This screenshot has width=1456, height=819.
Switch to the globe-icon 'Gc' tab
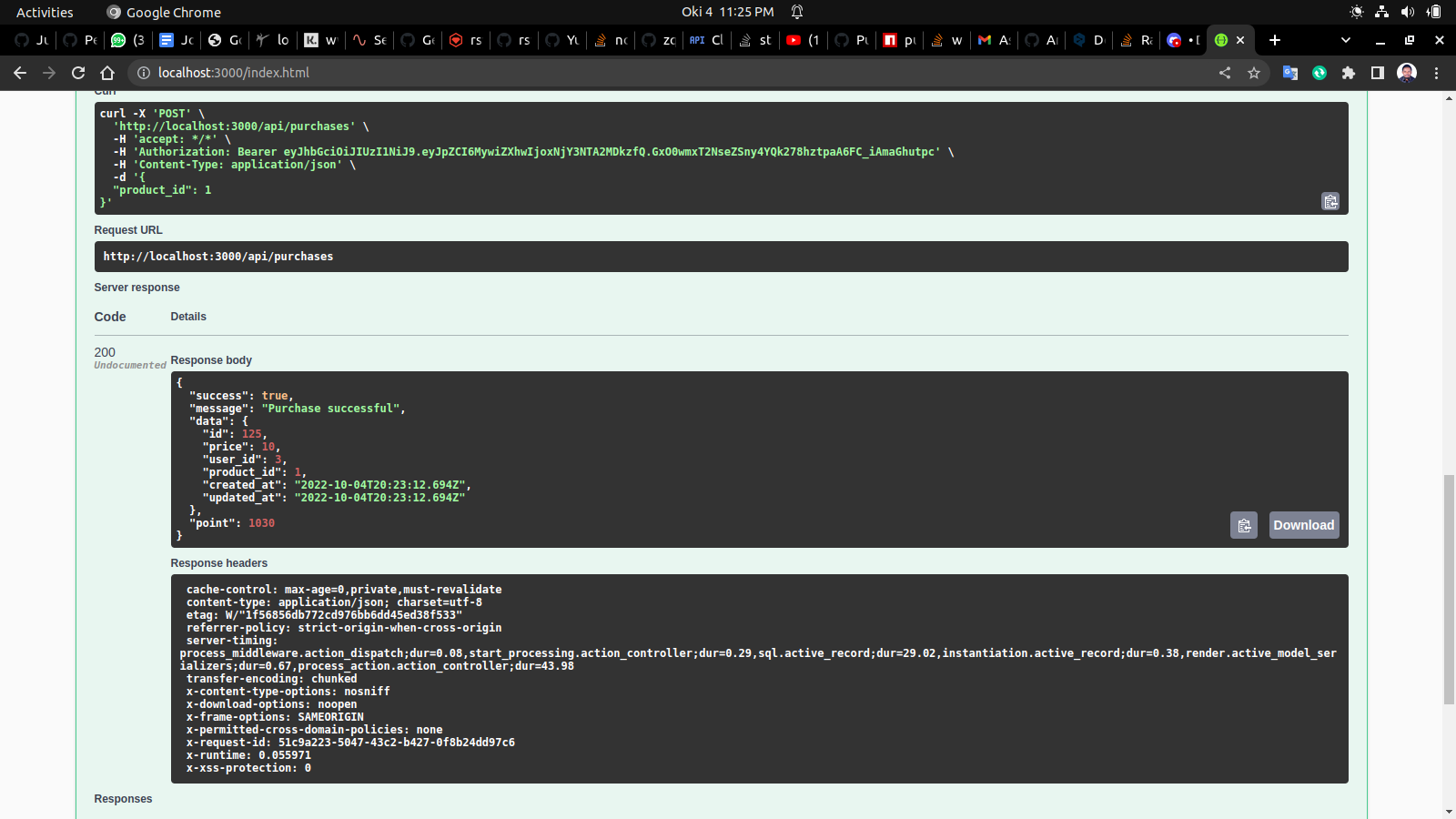tap(225, 40)
